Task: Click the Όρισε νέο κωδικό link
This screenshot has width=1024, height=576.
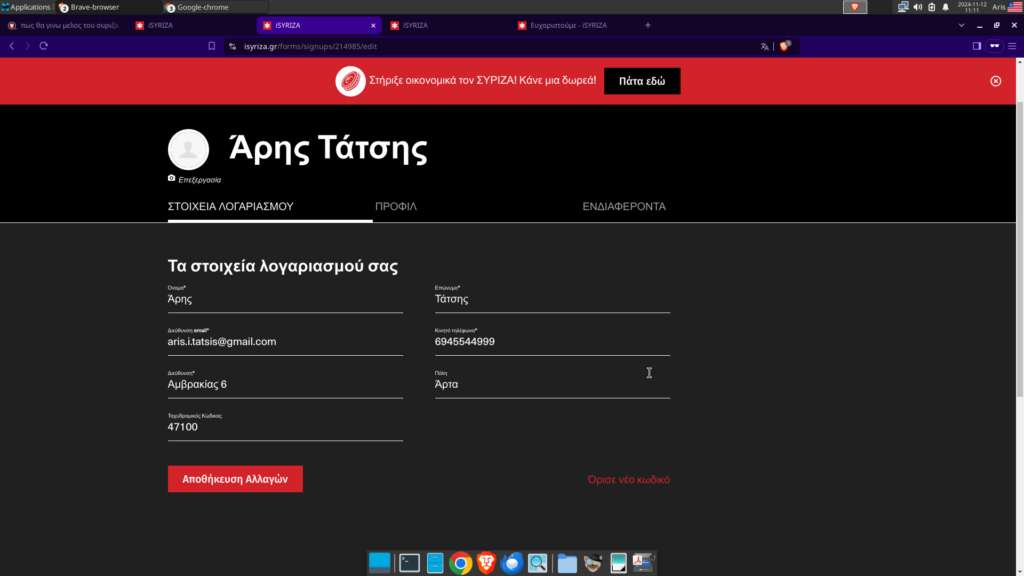Action: [628, 480]
